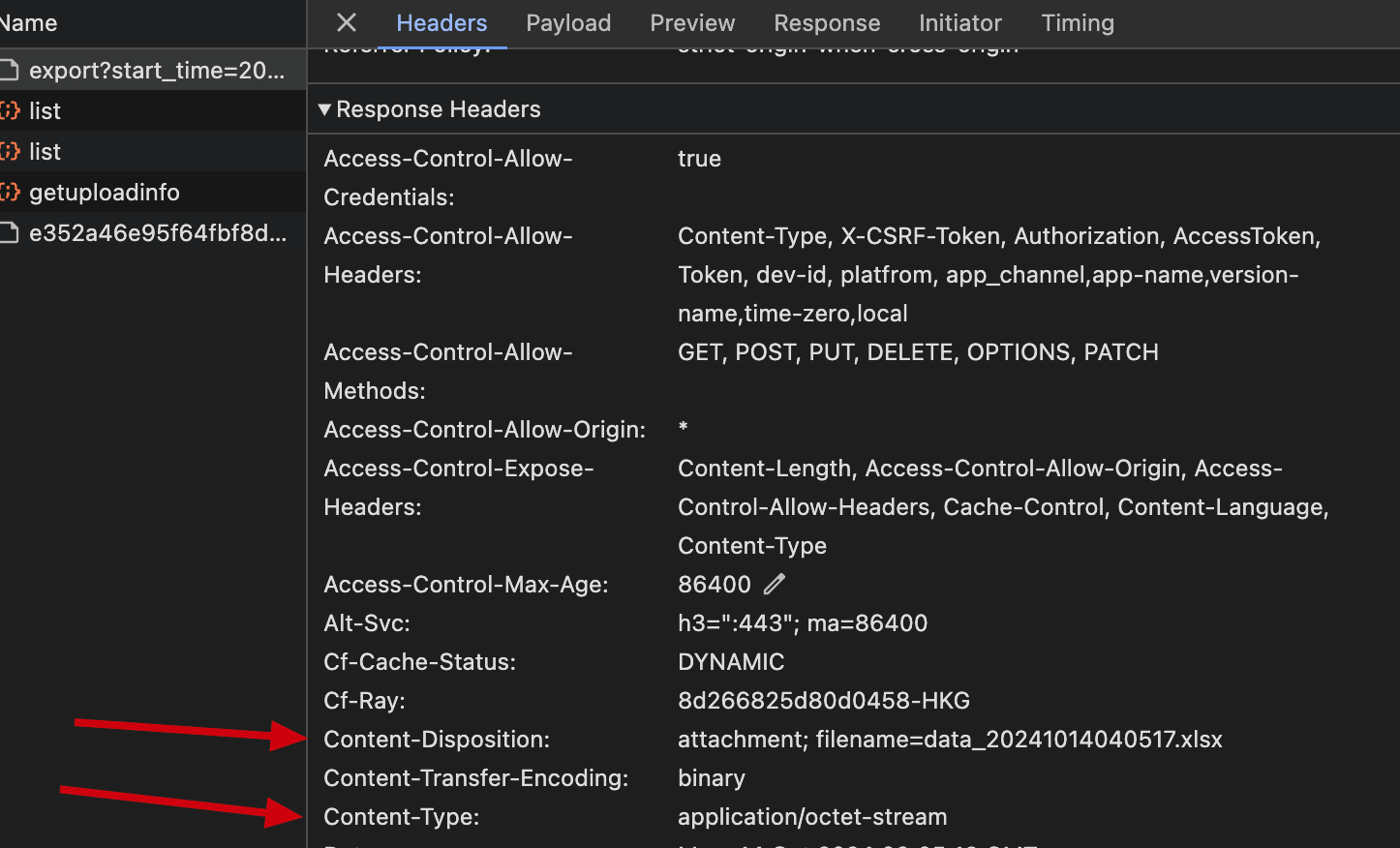Screen dimensions: 1400x848
Task: Close the request details panel
Action: (x=347, y=22)
